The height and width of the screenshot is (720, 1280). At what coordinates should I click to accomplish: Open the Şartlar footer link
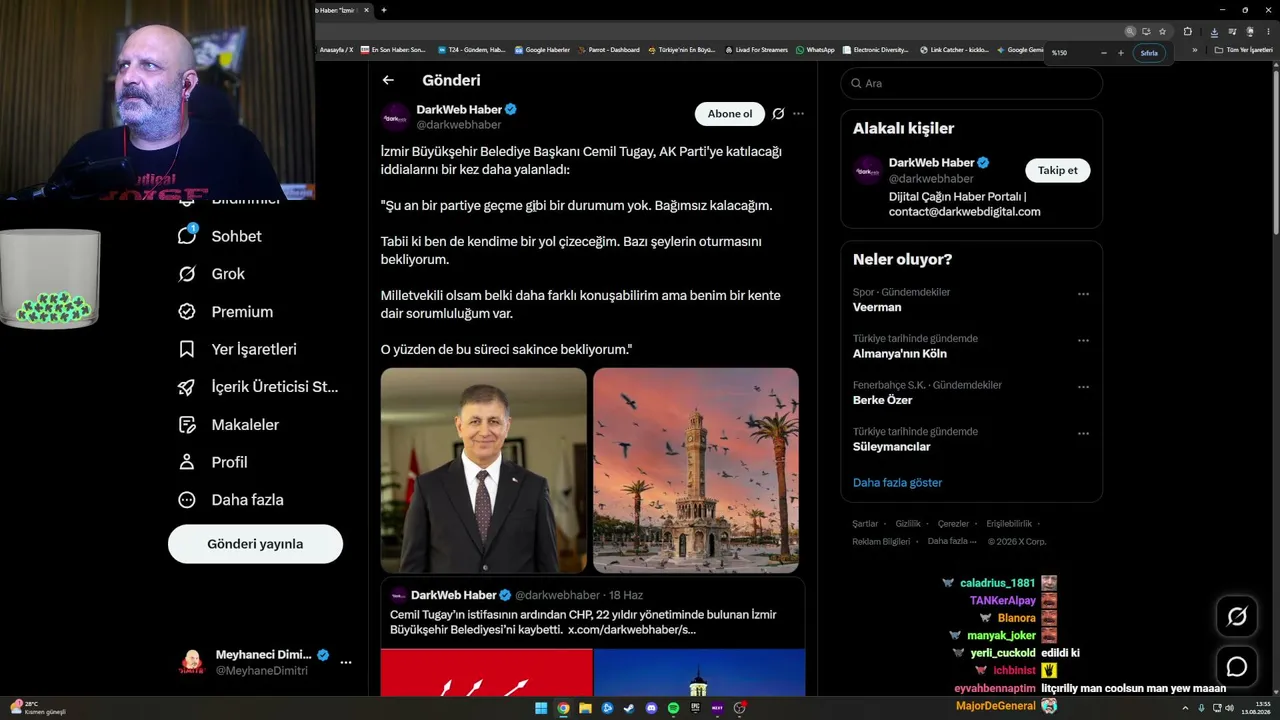[x=865, y=524]
